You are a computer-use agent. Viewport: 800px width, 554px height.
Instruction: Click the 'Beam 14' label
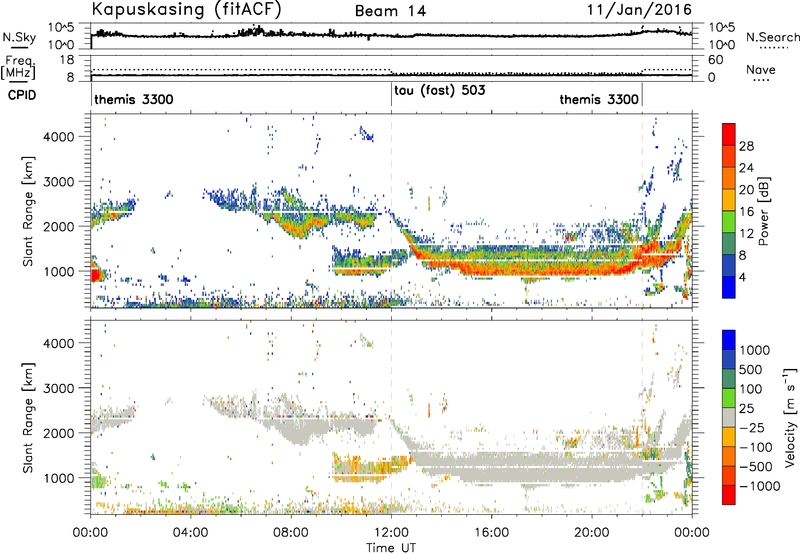point(390,11)
